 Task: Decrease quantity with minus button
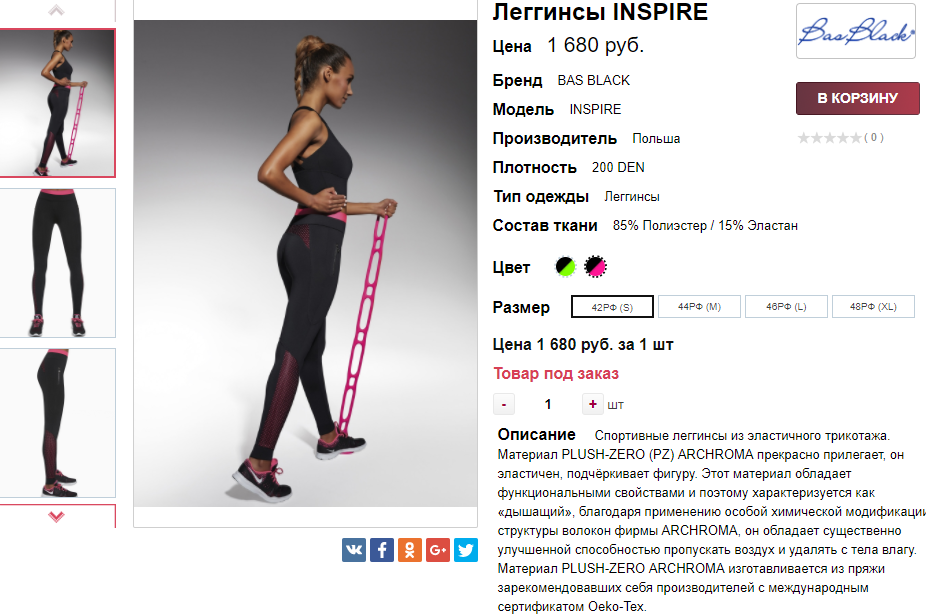(504, 405)
